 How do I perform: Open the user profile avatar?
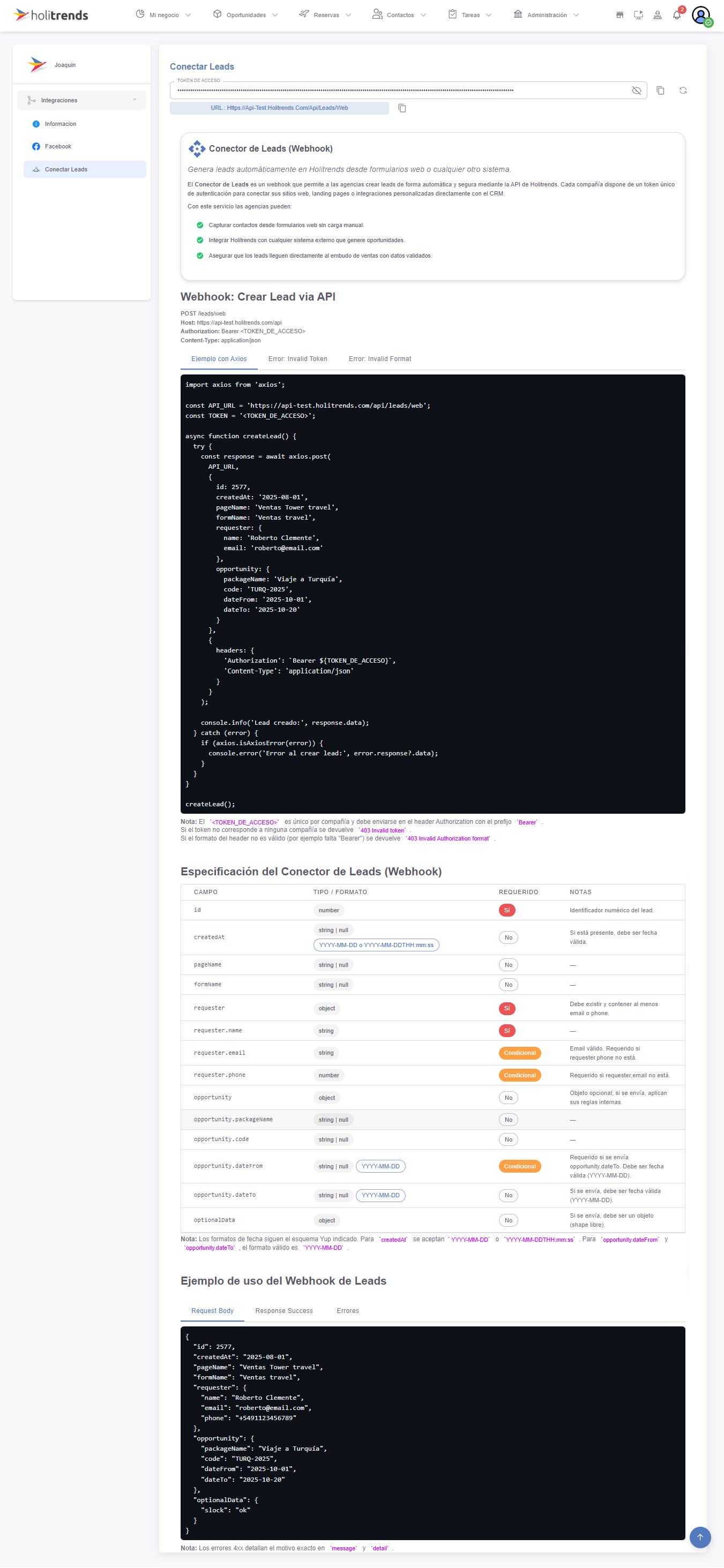coord(701,14)
